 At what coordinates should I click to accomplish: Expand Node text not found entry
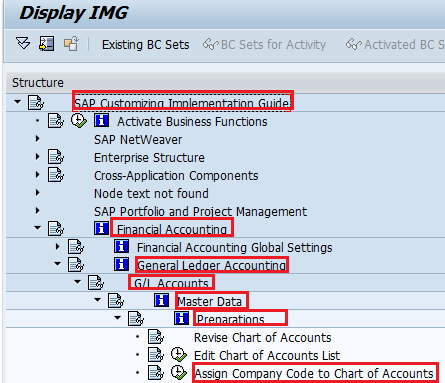click(x=37, y=193)
